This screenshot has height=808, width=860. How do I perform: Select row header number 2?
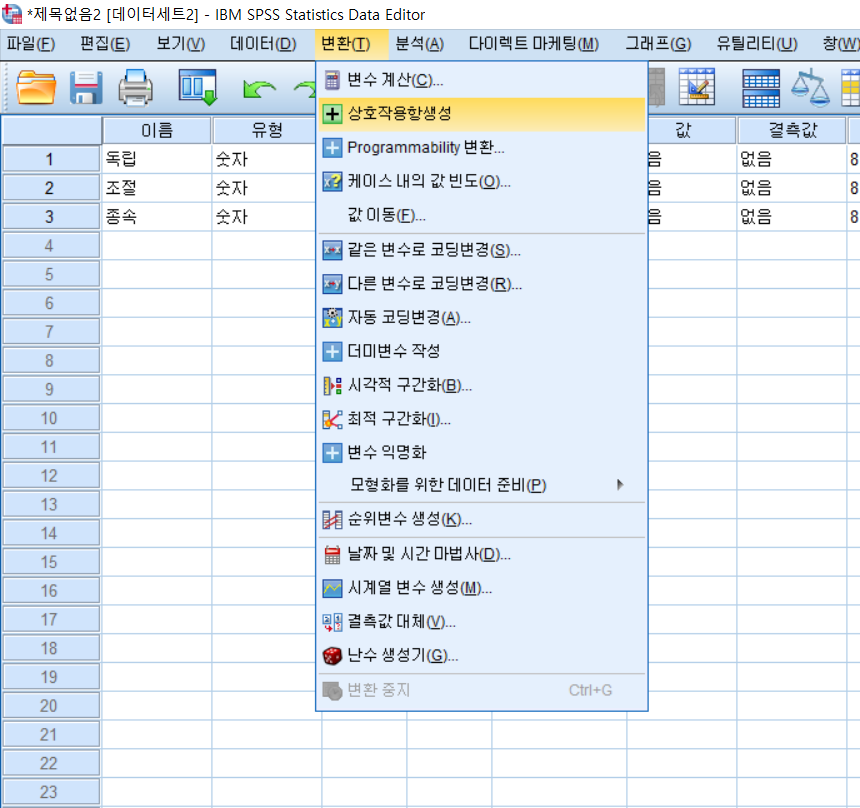pos(50,188)
